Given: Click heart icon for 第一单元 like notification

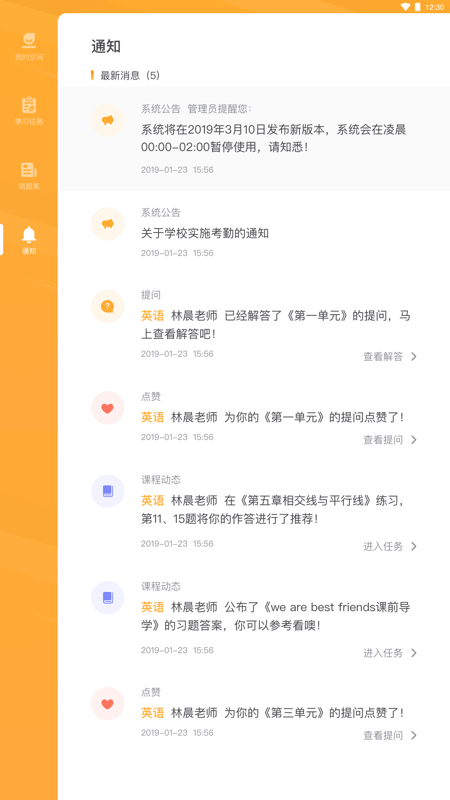Looking at the screenshot, I should click(108, 408).
